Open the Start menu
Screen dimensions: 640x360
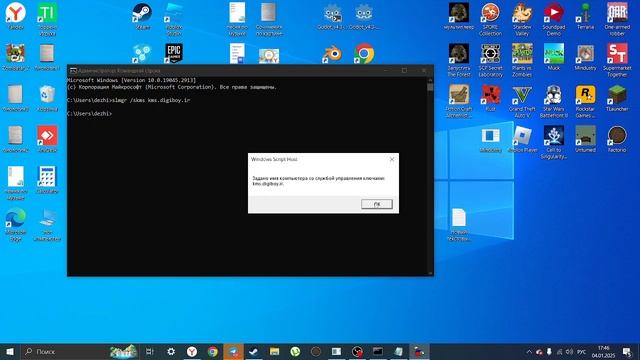10,351
